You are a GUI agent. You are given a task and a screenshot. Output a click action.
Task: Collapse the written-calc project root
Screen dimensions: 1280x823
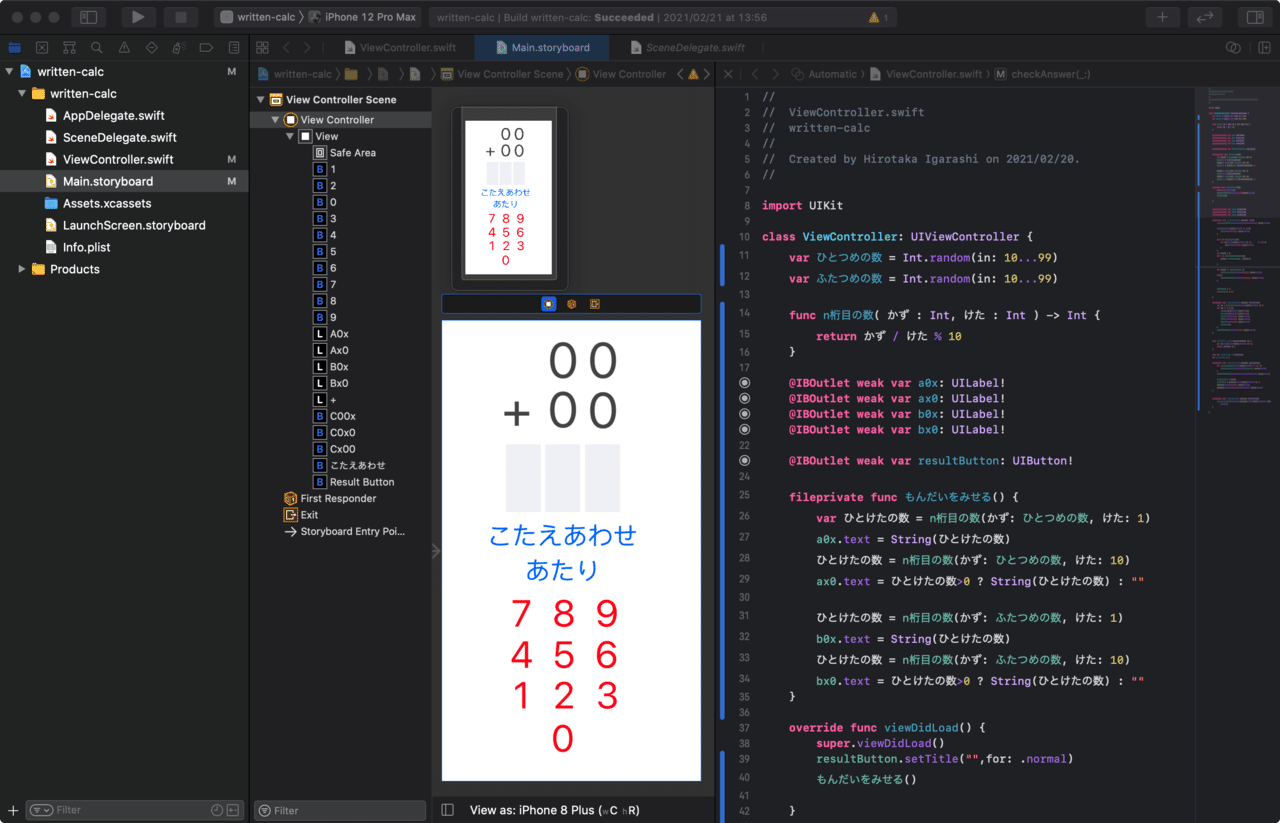(x=9, y=72)
